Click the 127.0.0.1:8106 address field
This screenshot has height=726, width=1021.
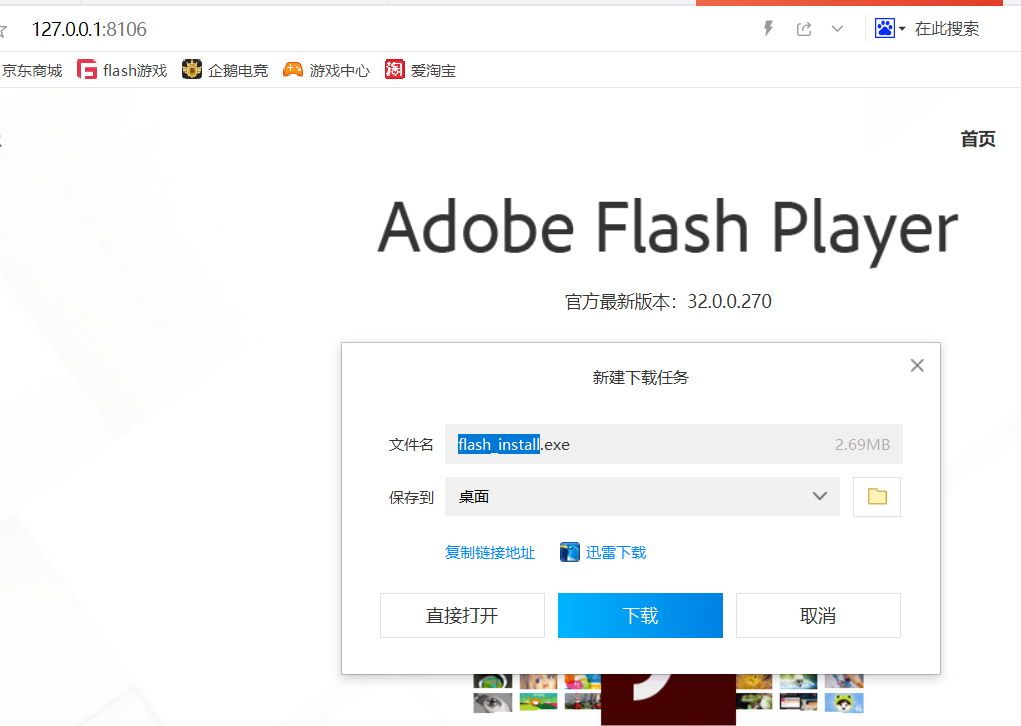click(x=89, y=29)
